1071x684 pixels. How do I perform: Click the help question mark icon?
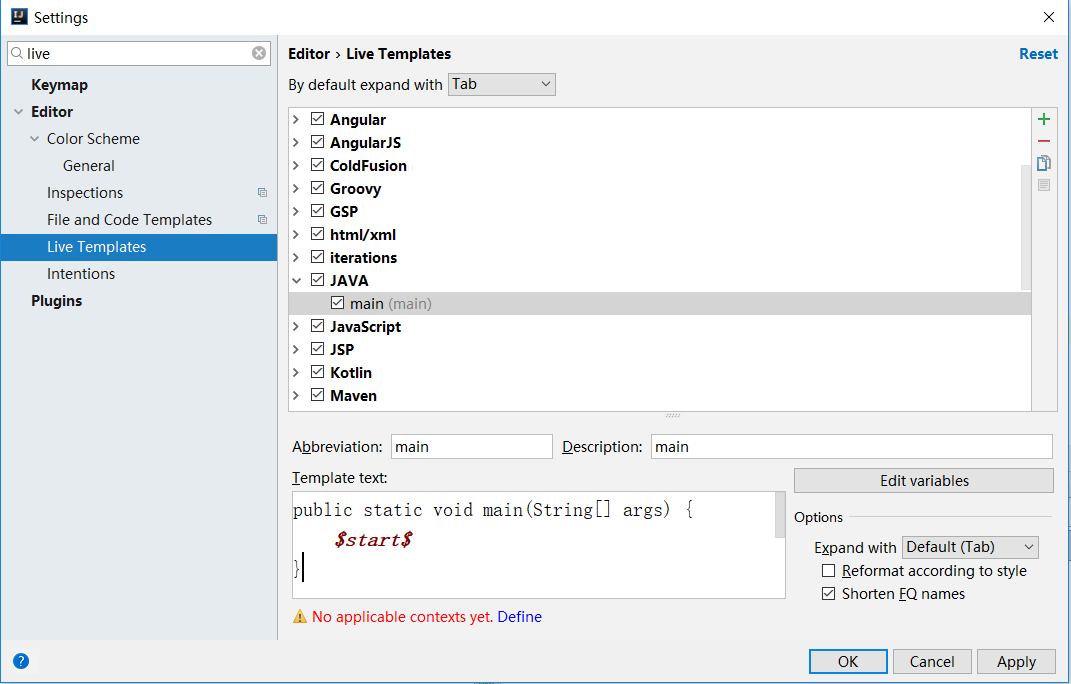point(21,661)
